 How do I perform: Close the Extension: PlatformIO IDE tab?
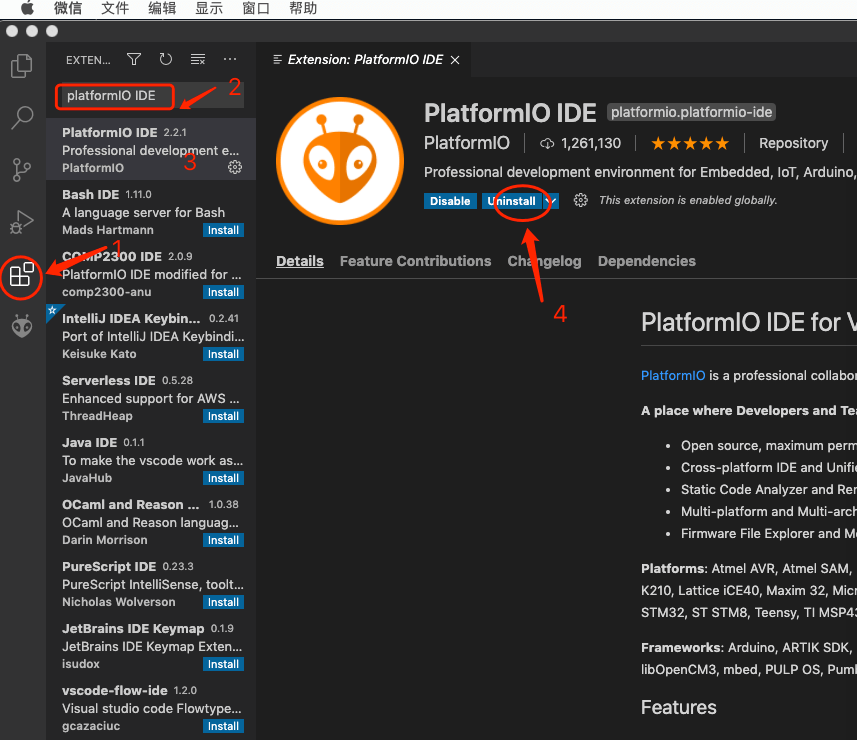pyautogui.click(x=455, y=60)
